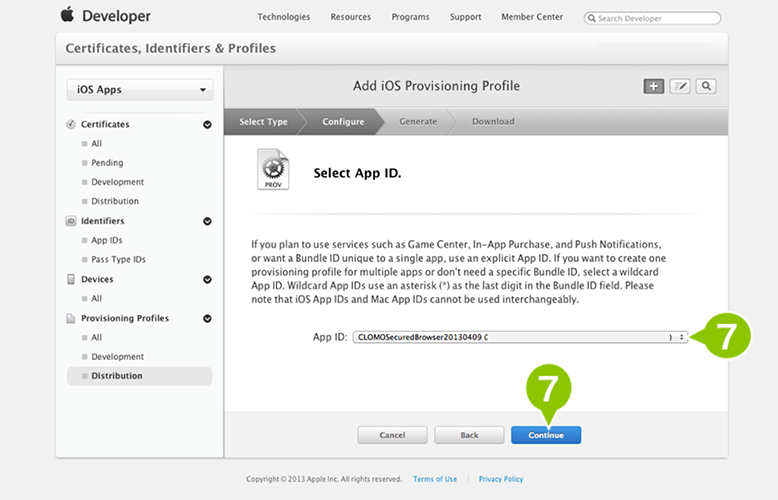Click 'Certificates, Identifiers & Profiles' heading
The height and width of the screenshot is (500, 778).
coord(171,48)
